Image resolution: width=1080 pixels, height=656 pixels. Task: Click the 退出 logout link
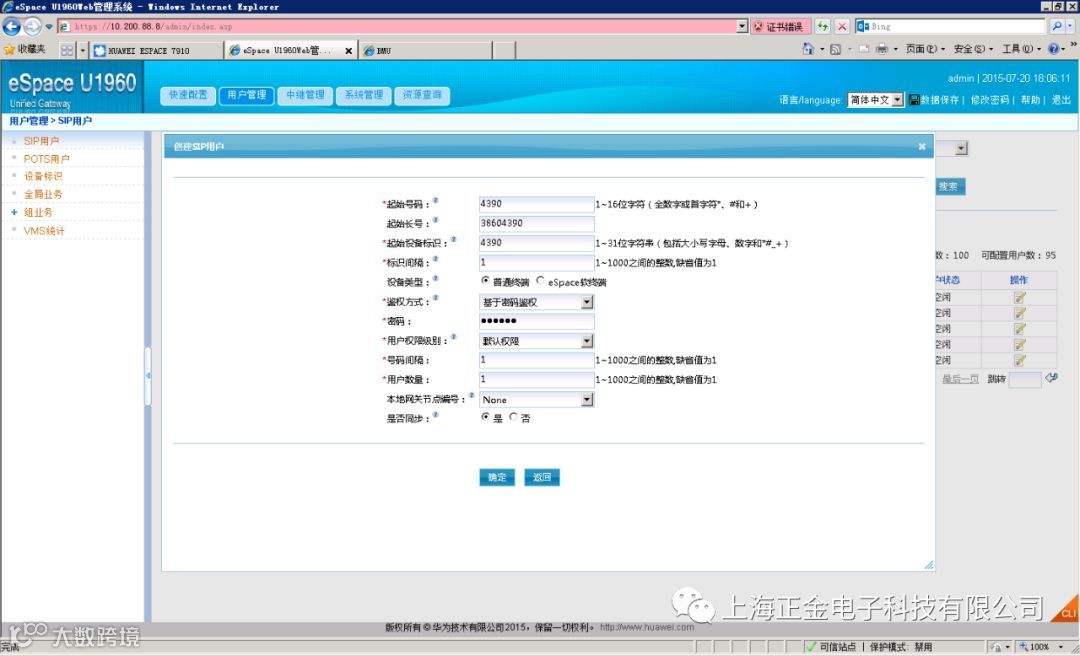(1061, 100)
